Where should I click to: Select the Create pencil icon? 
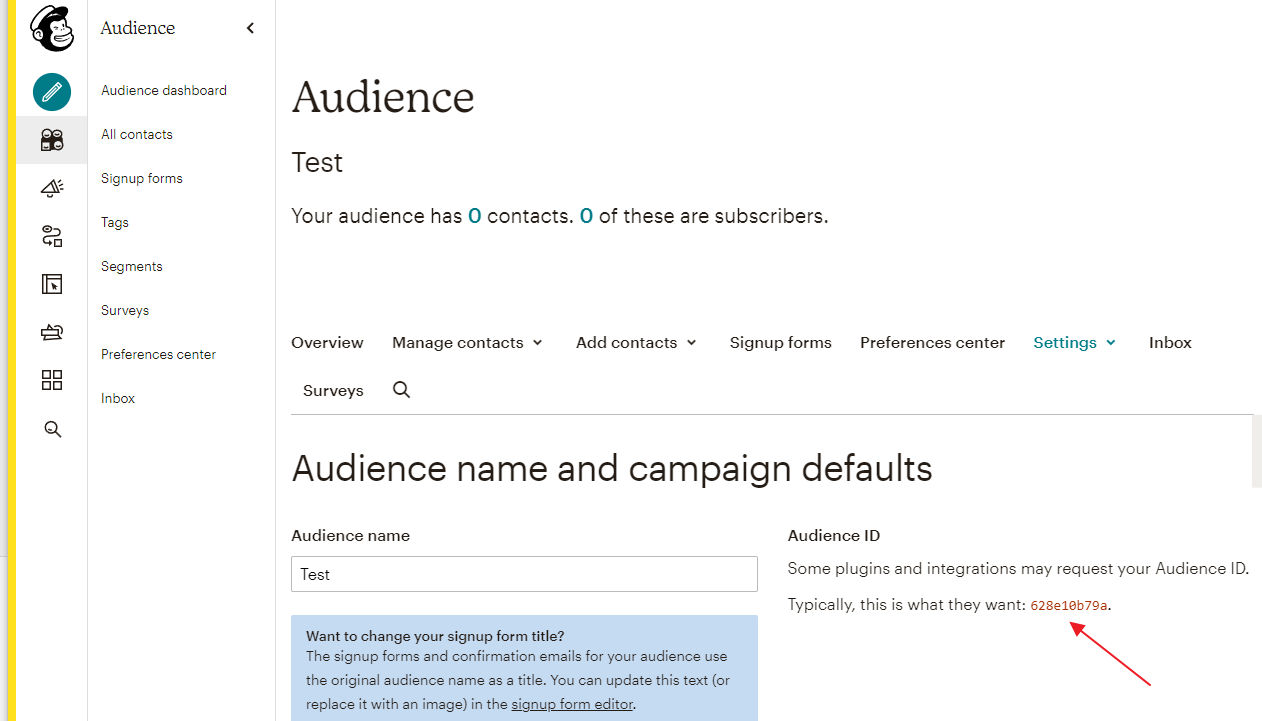[x=51, y=92]
